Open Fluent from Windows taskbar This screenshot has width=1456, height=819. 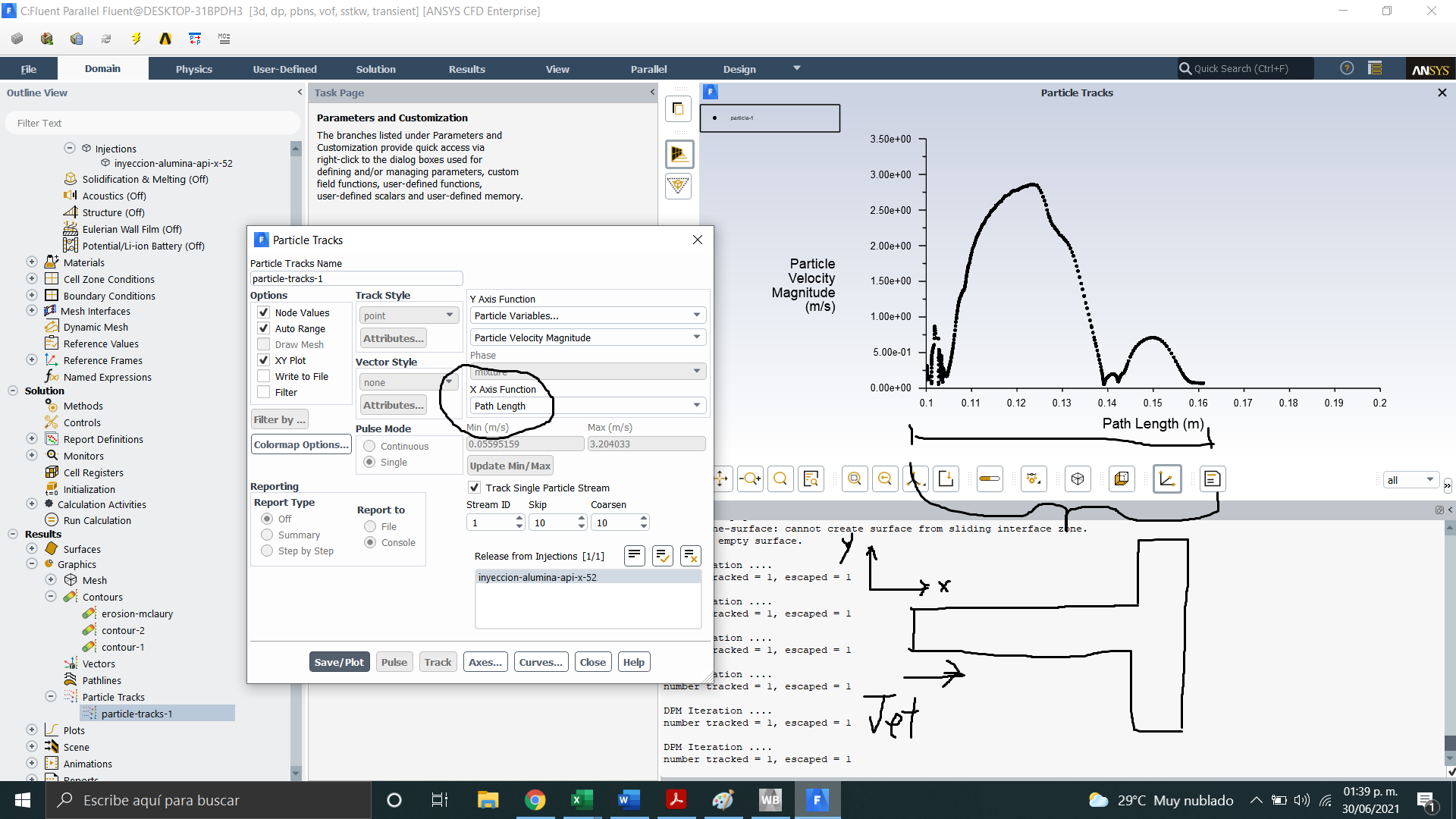coord(817,800)
